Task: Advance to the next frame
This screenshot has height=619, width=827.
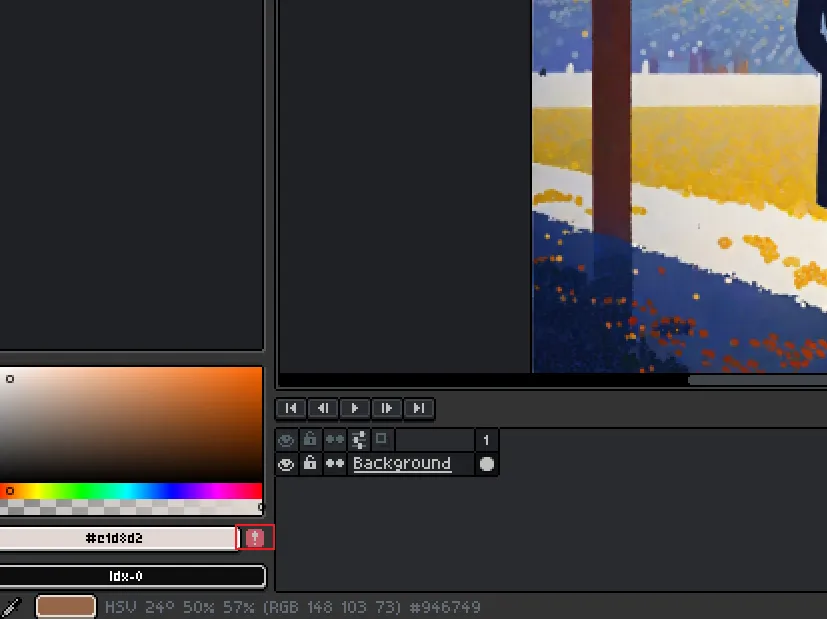Action: 386,408
